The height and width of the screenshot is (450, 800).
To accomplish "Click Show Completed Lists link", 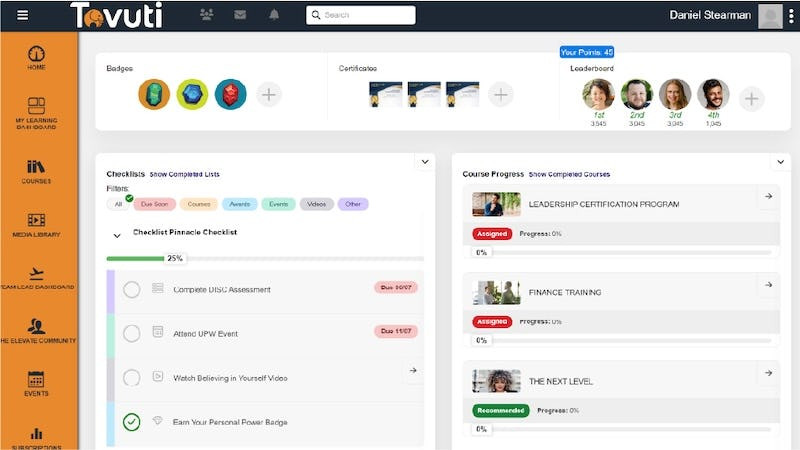I will (185, 174).
